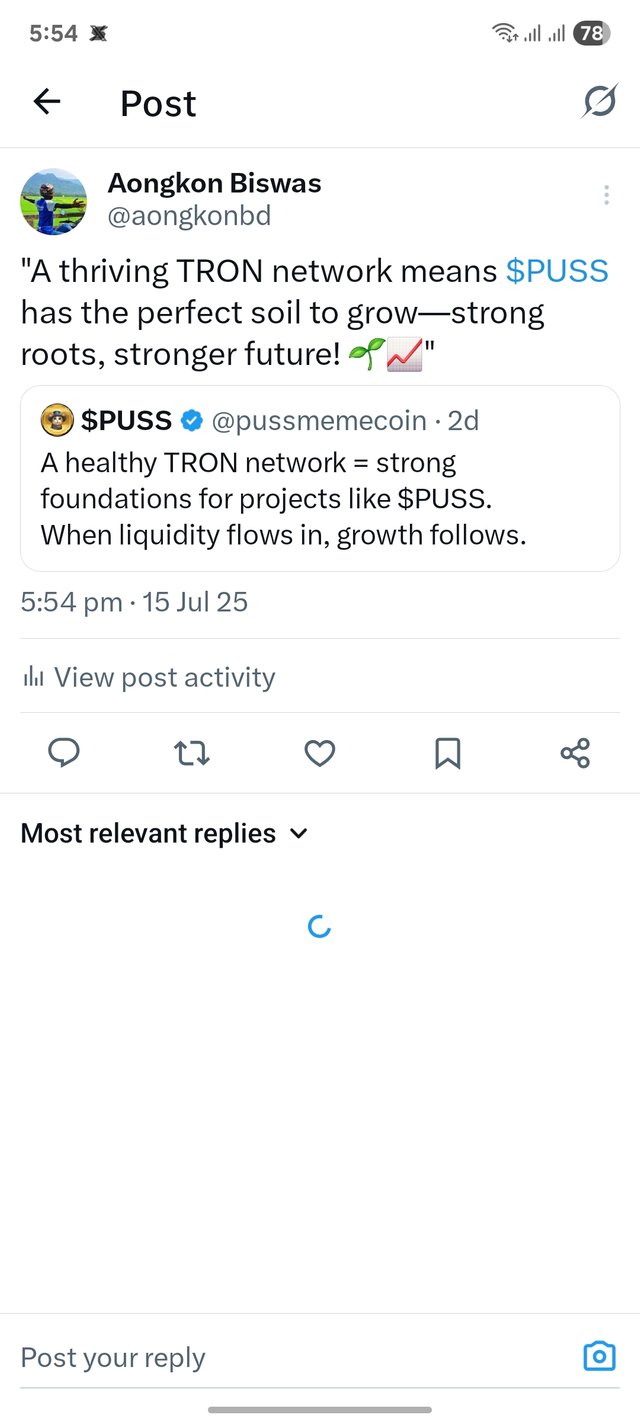Tap the back arrow icon
Screen dimensions: 640x1422
click(47, 101)
